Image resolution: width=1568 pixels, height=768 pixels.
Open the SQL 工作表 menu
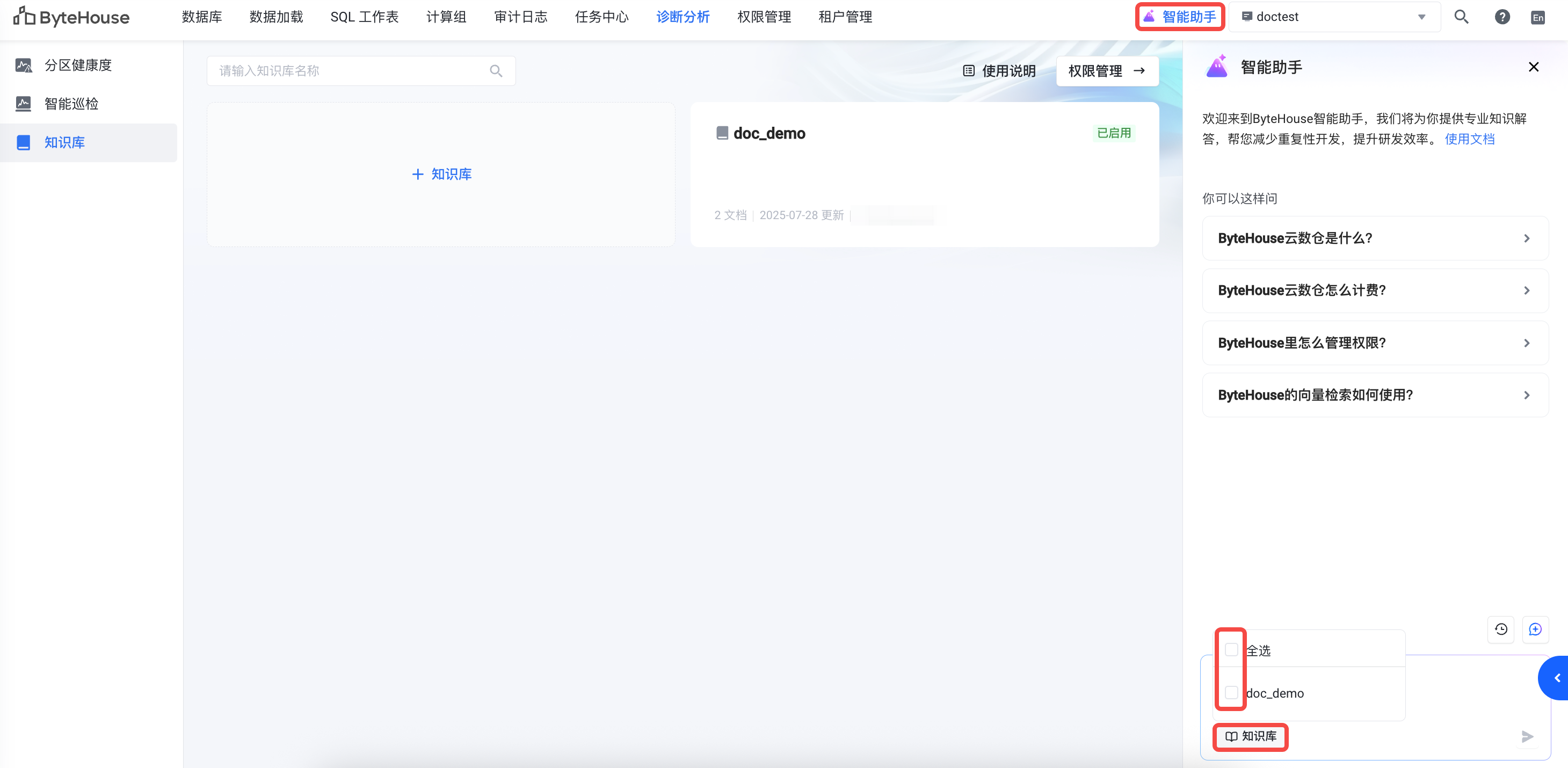[364, 17]
